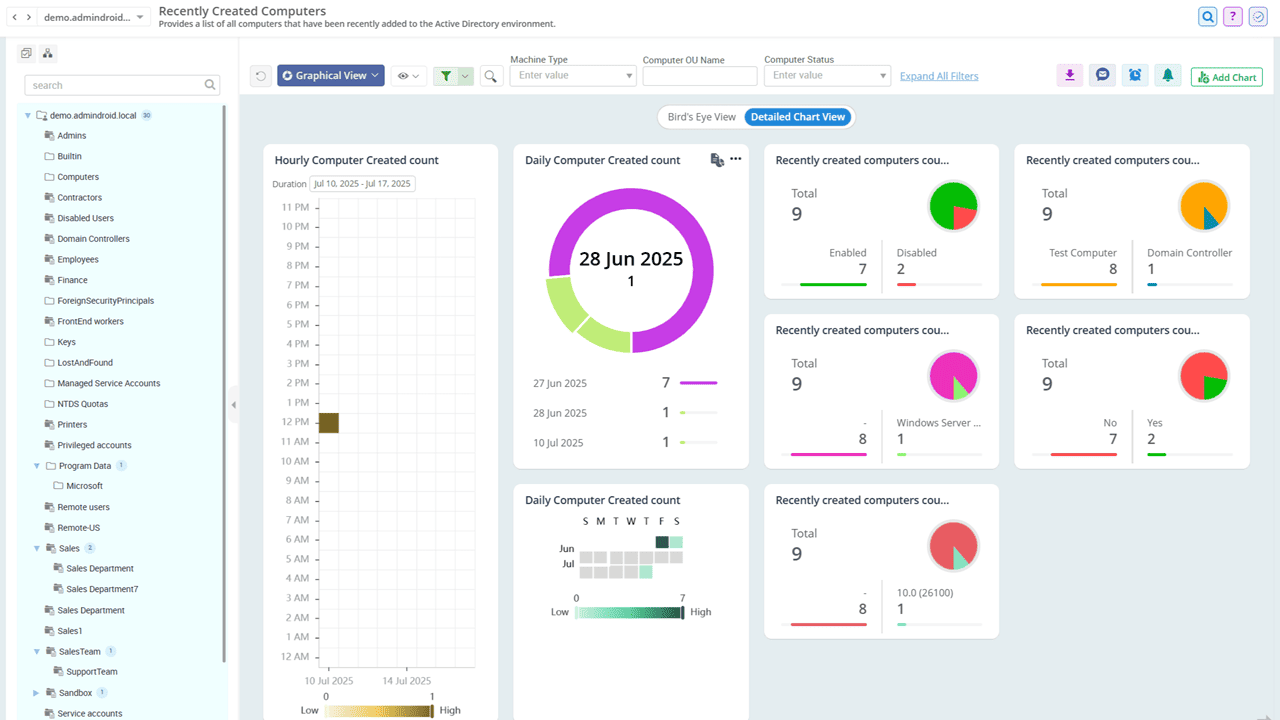Viewport: 1280px width, 720px height.
Task: Switch to Bird's Eye View
Action: point(701,117)
